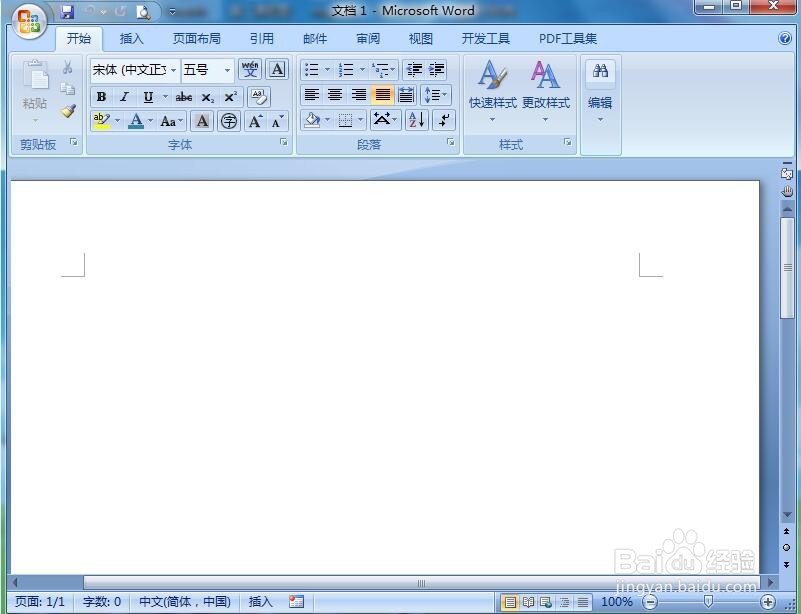The image size is (801, 614).
Task: Pick text highlight yellow color
Action: [x=102, y=121]
